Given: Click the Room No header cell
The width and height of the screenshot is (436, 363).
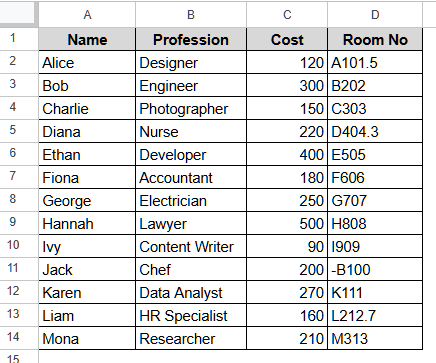Looking at the screenshot, I should coord(375,39).
